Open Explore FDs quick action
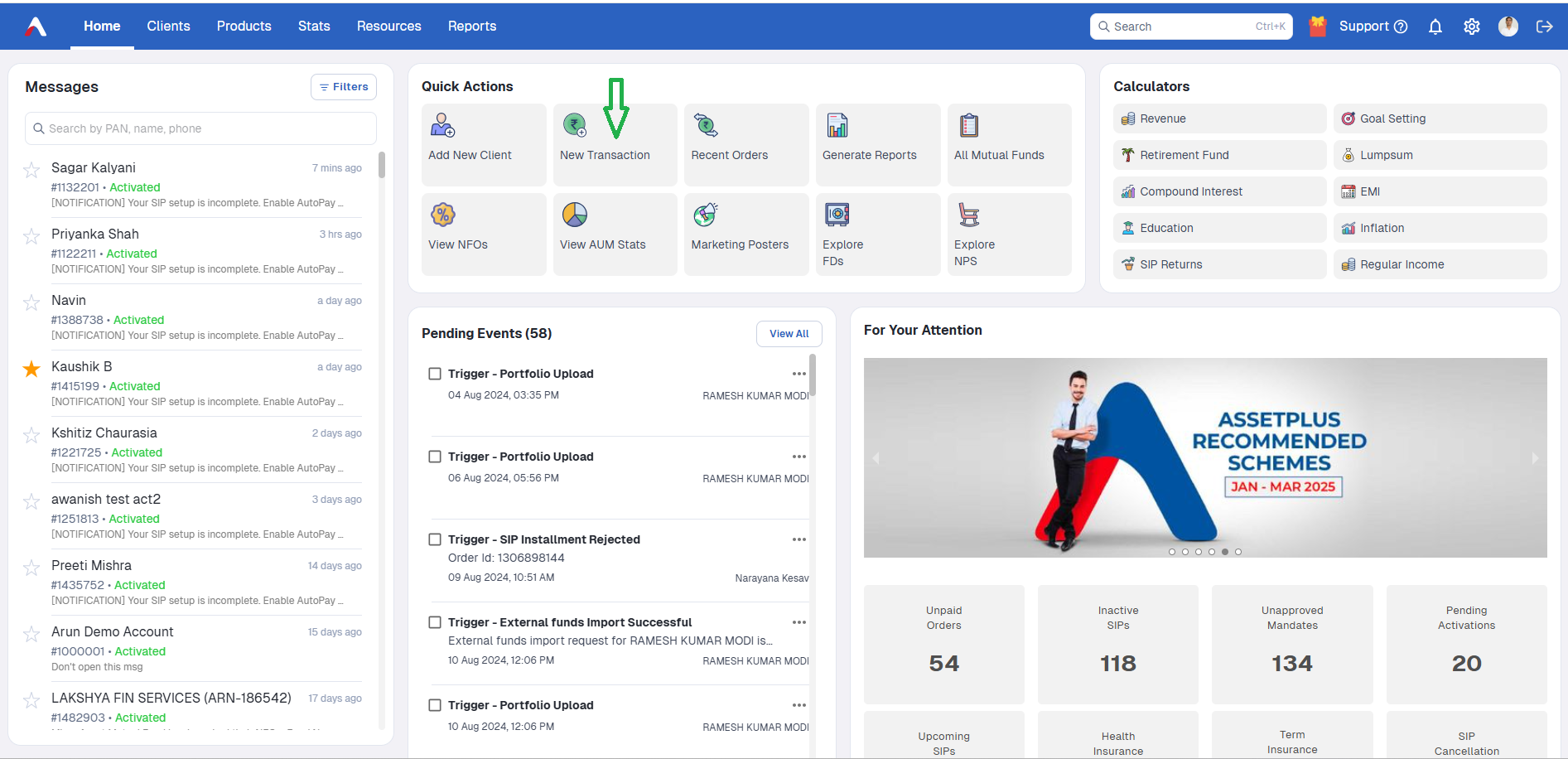The width and height of the screenshot is (1568, 759). click(x=878, y=234)
